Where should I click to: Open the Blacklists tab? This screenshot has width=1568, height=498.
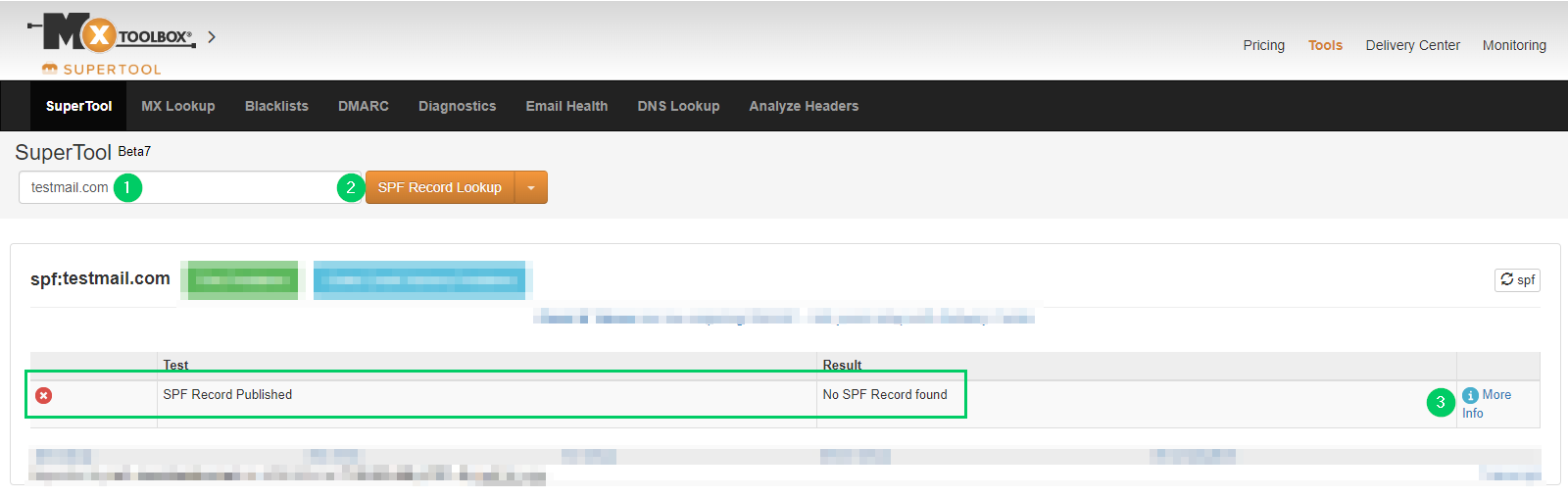point(276,106)
